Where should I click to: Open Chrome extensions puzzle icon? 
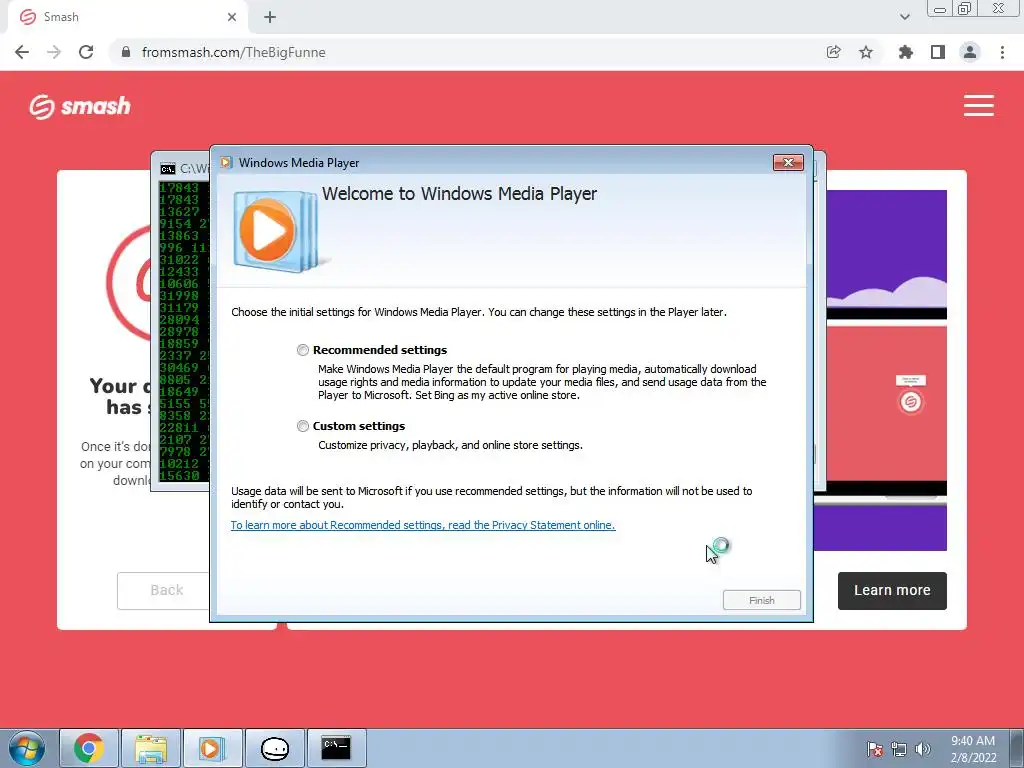pyautogui.click(x=905, y=52)
